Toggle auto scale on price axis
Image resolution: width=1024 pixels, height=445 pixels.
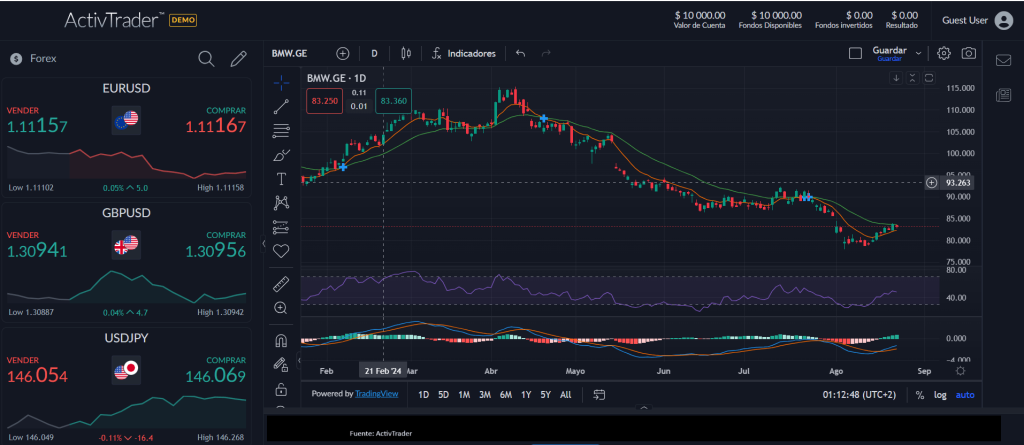tap(964, 395)
